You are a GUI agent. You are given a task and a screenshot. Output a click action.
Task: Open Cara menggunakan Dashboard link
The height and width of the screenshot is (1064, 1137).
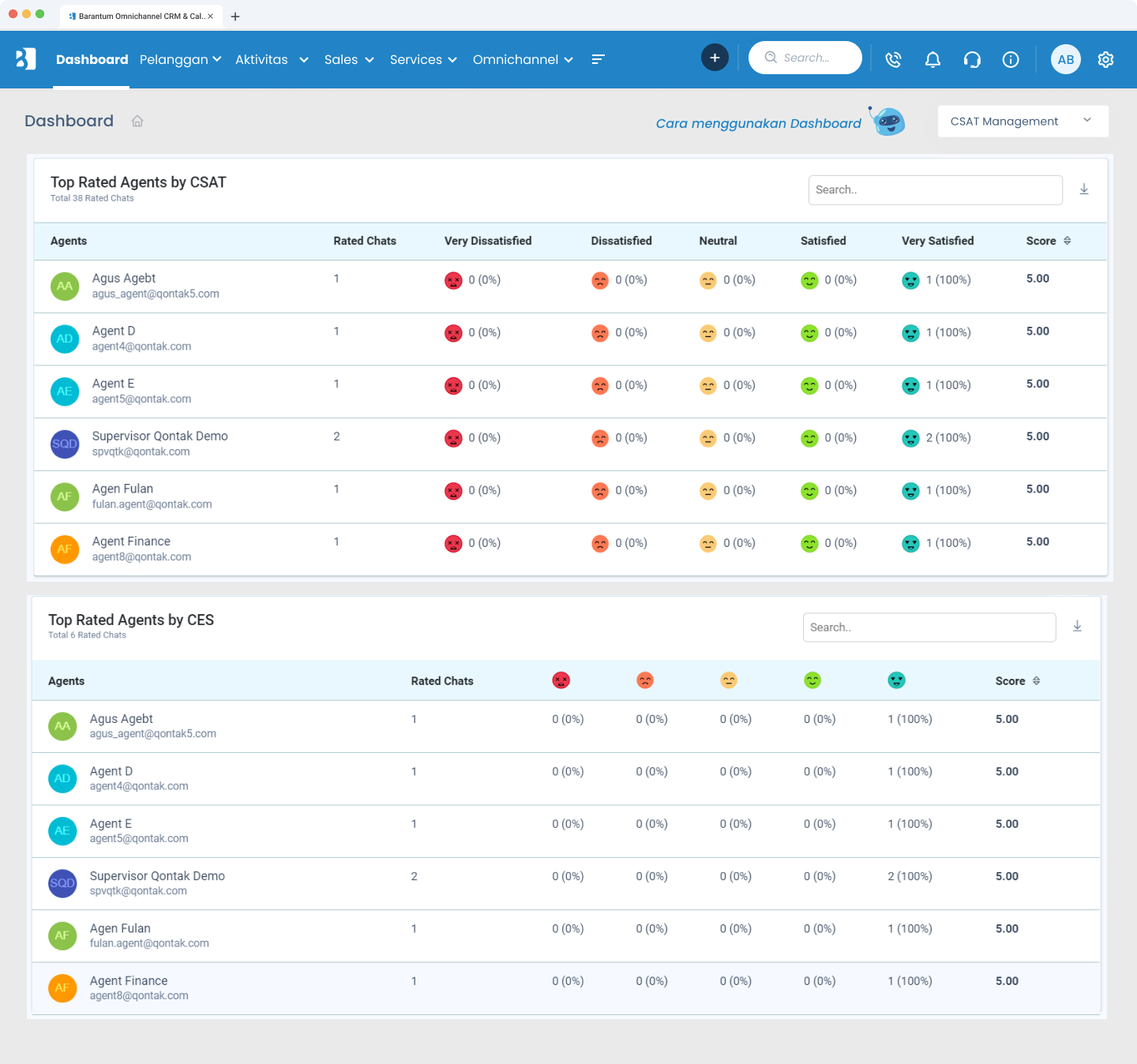[758, 123]
